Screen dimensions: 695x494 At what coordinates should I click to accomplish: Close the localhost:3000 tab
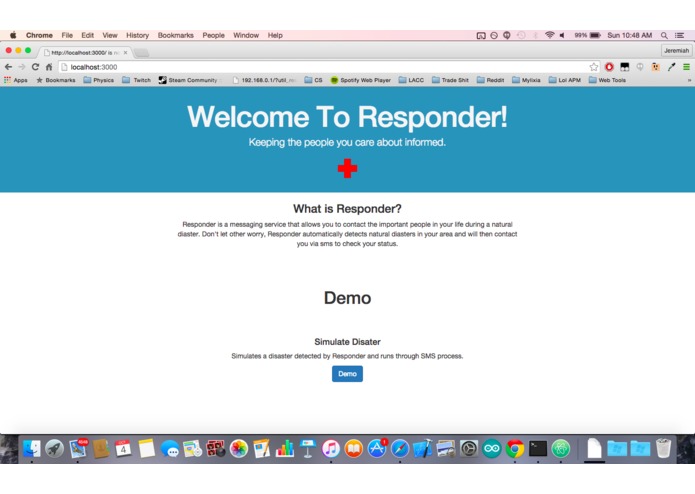tap(125, 52)
